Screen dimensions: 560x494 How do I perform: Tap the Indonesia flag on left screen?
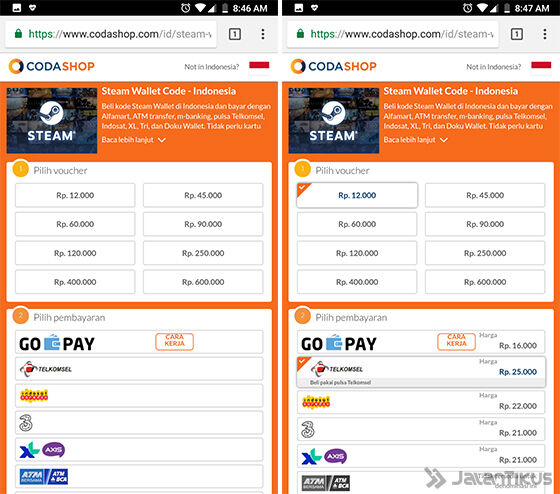point(259,67)
